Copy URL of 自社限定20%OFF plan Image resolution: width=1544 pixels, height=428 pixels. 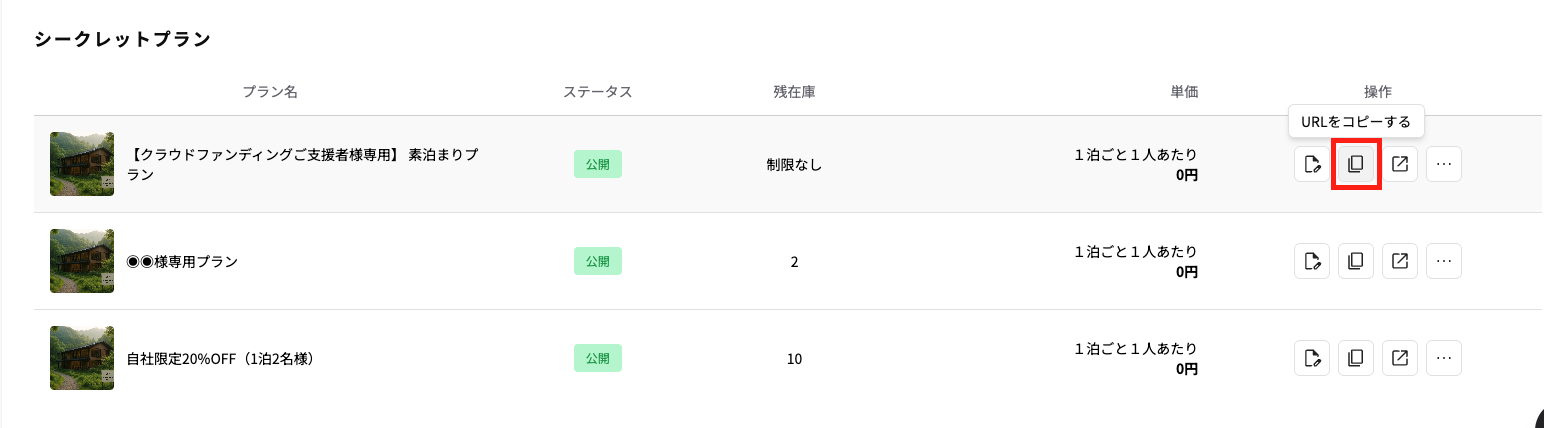[1356, 358]
